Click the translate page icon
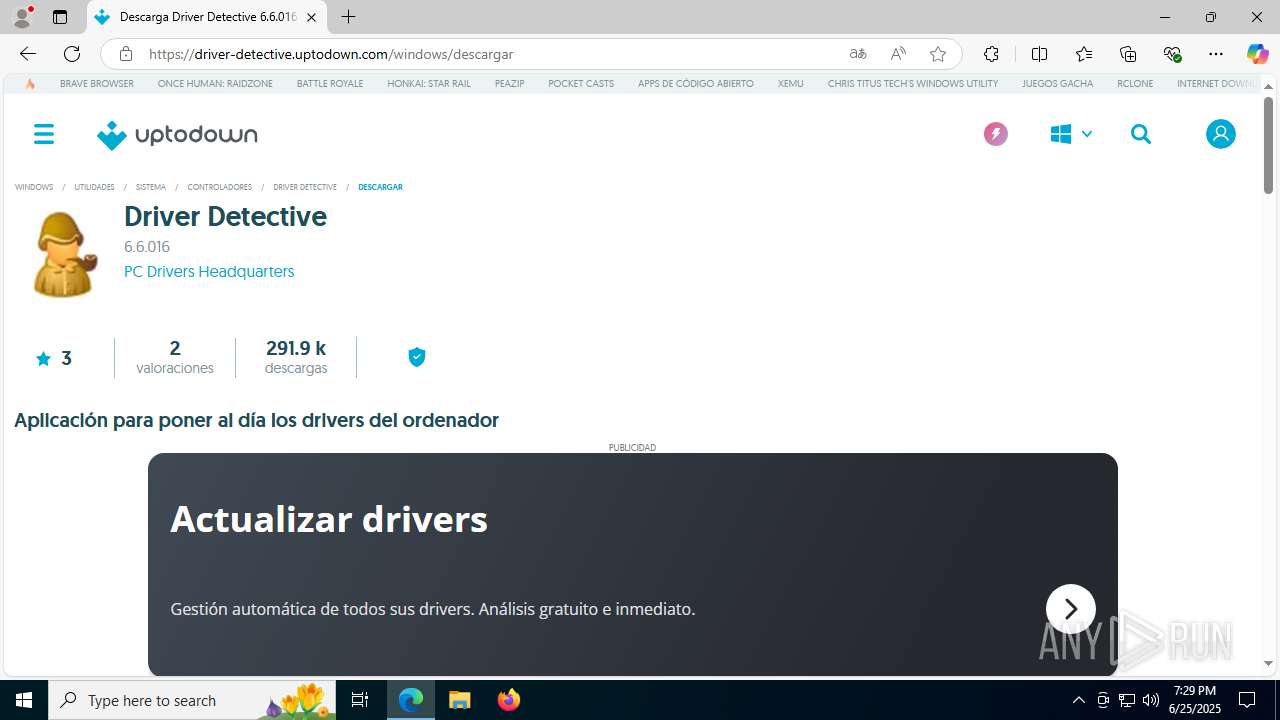The image size is (1280, 720). coord(858,54)
